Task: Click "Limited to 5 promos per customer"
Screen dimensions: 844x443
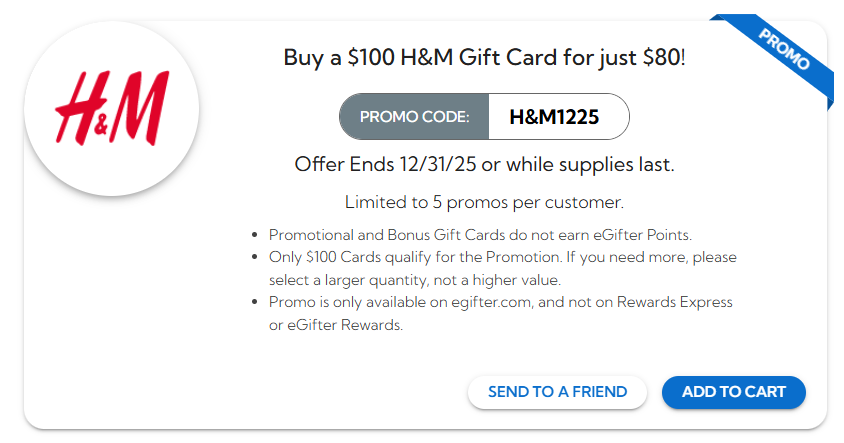Action: click(484, 202)
